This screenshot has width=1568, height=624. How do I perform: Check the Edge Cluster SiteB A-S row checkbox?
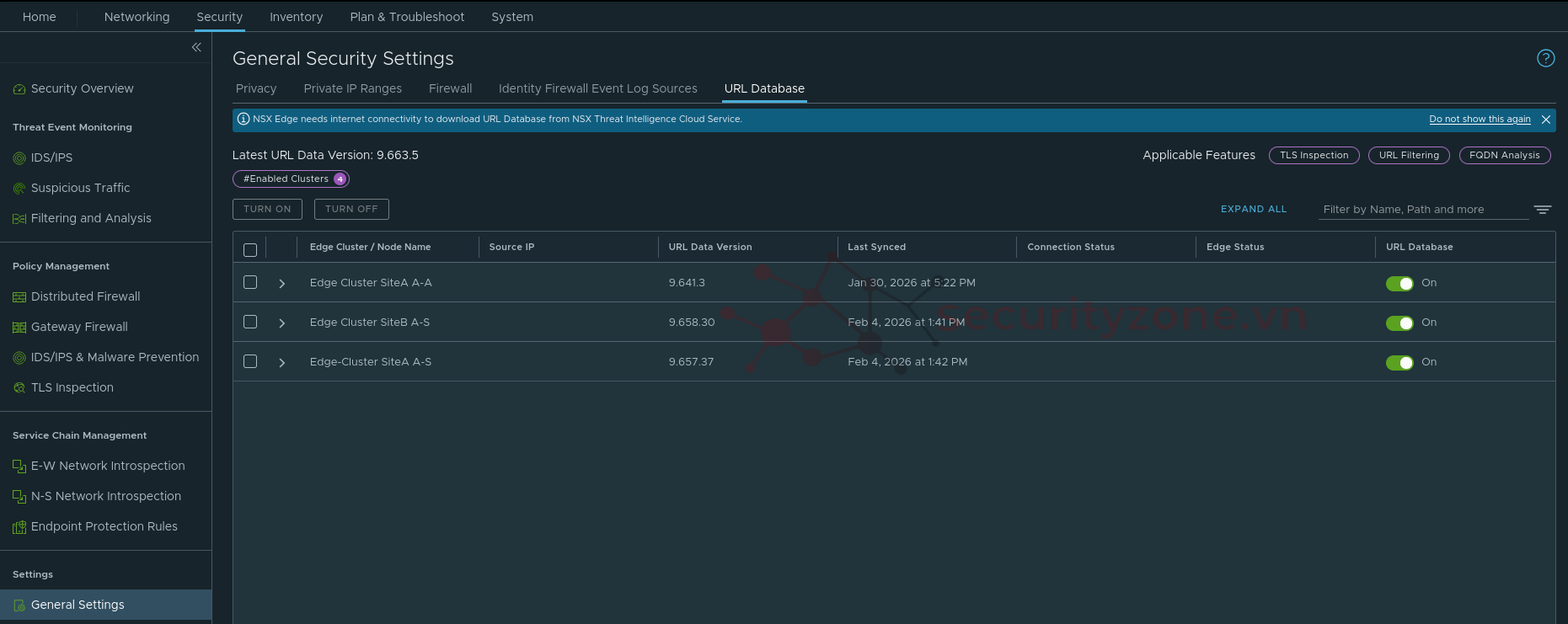(x=250, y=322)
